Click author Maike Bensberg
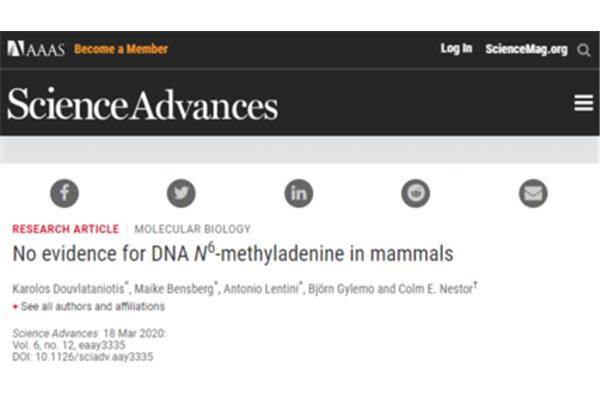Viewport: 600px width, 400px height. [x=174, y=289]
